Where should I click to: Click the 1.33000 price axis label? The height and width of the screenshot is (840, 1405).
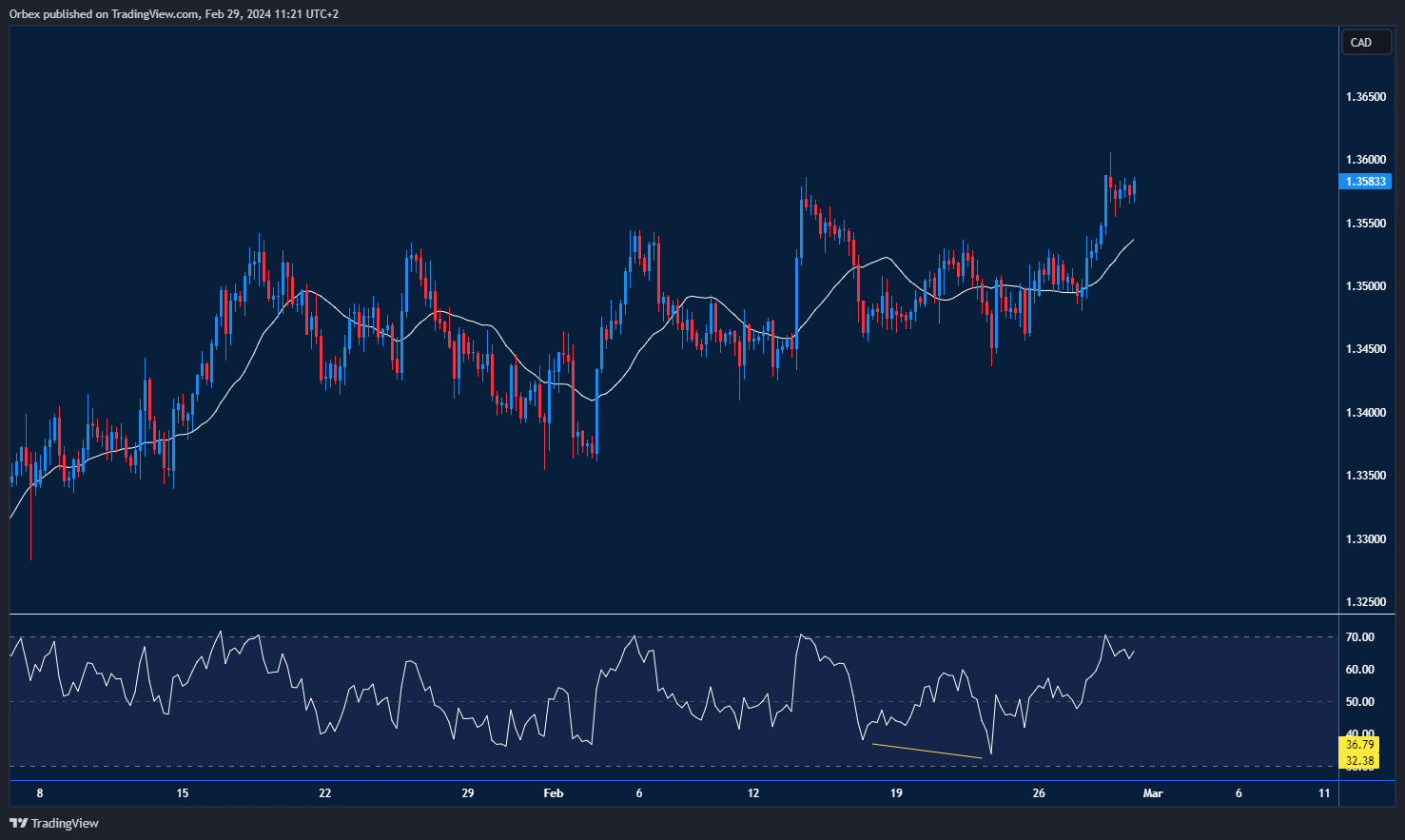1365,539
